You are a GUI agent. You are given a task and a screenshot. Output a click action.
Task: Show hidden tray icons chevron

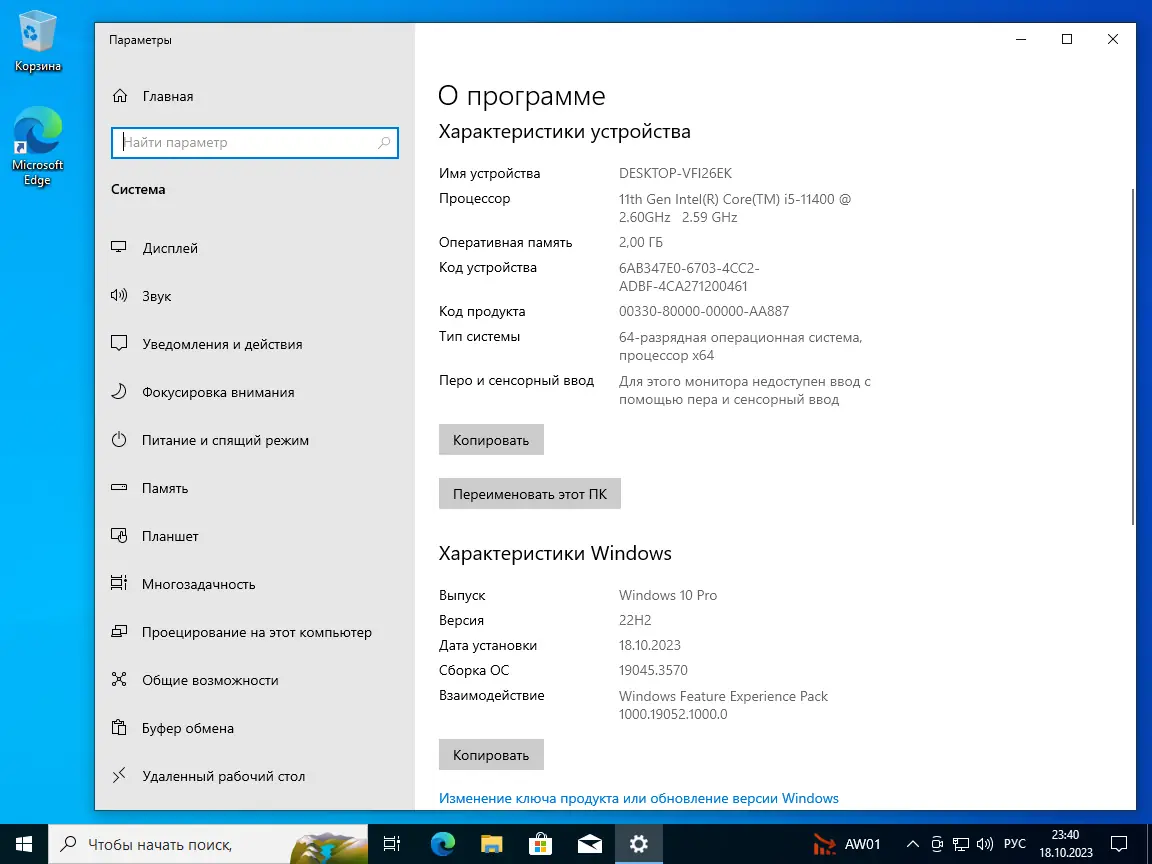click(912, 844)
